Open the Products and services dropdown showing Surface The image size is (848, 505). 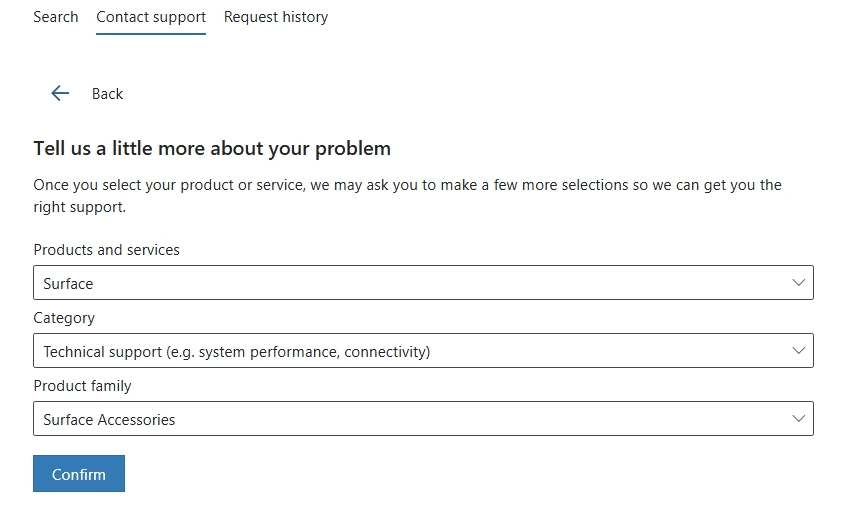click(x=422, y=283)
